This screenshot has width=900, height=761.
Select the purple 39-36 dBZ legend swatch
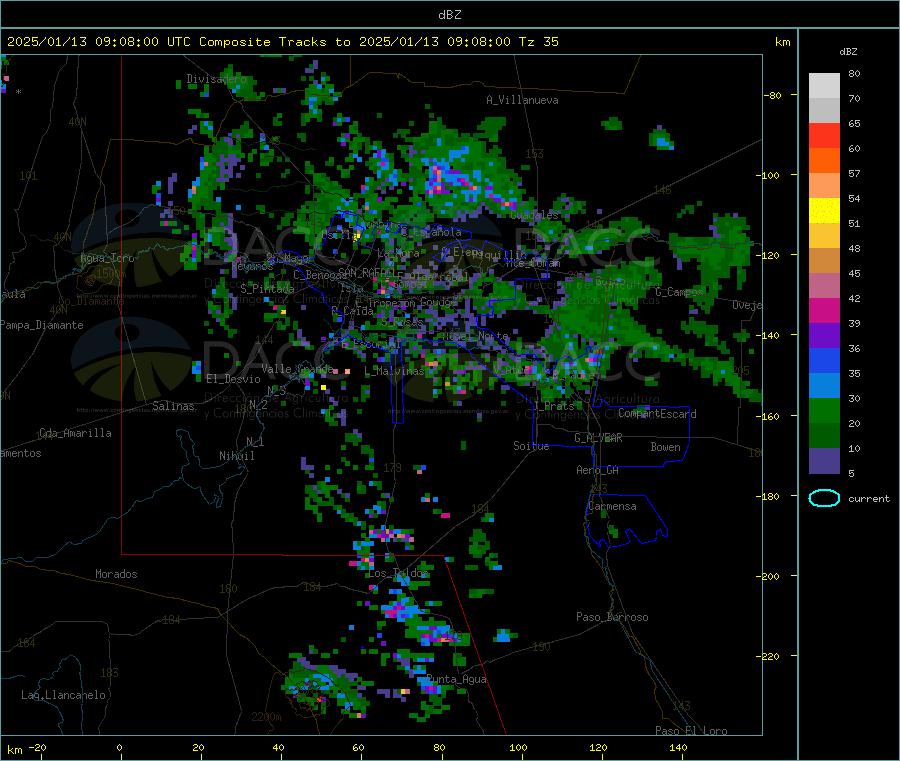coord(824,336)
